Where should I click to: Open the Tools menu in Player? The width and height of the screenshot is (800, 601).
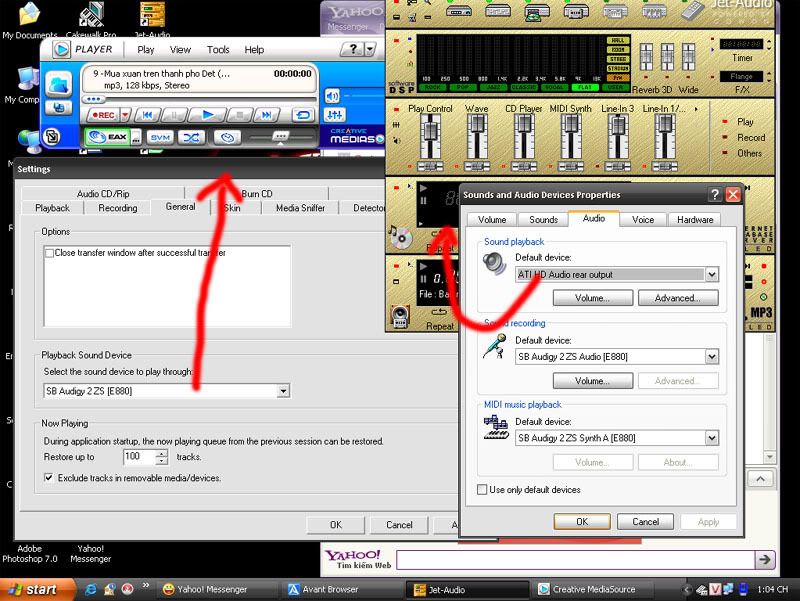click(x=218, y=49)
